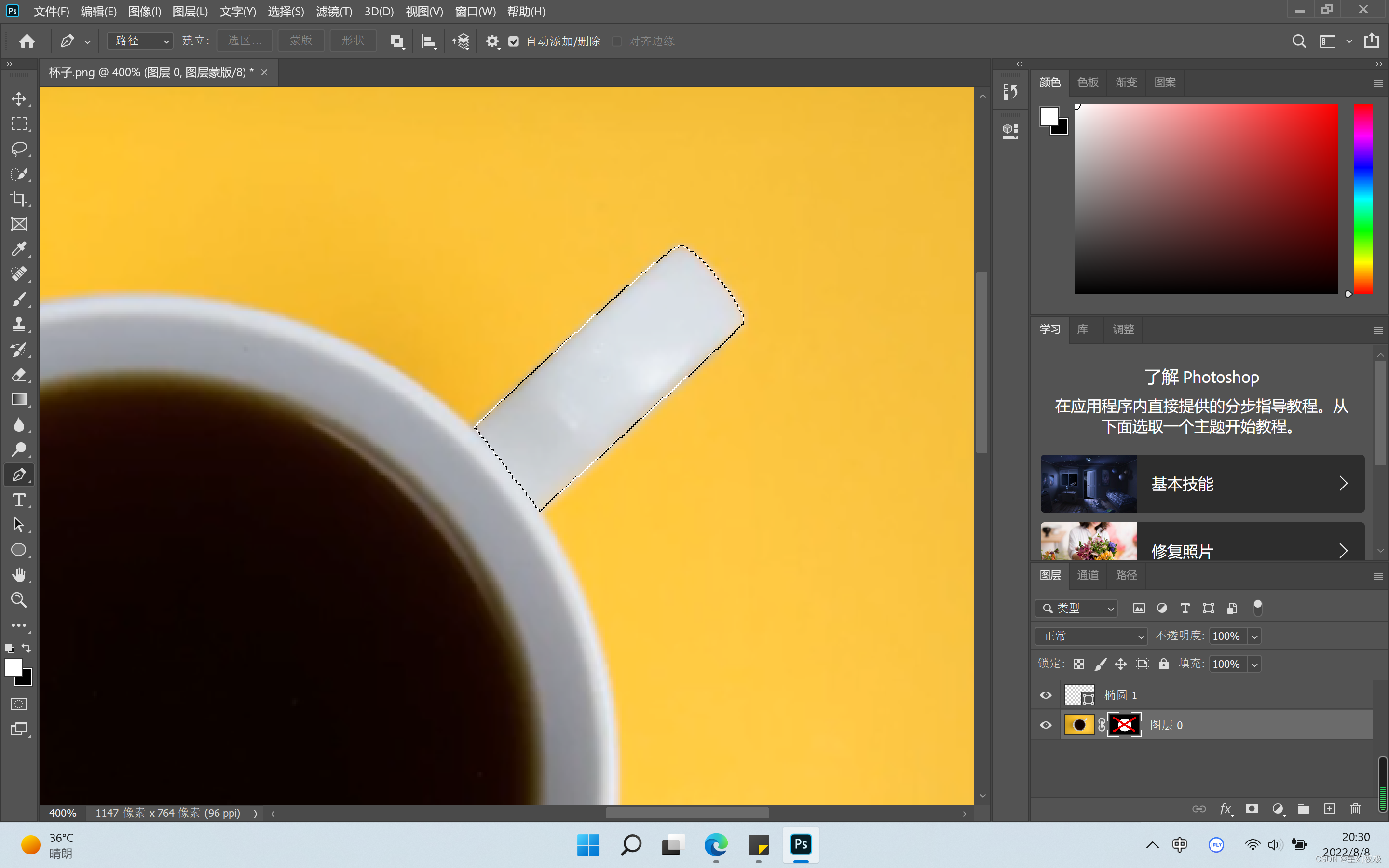This screenshot has width=1389, height=868.
Task: Select the Move tool
Action: (x=19, y=99)
